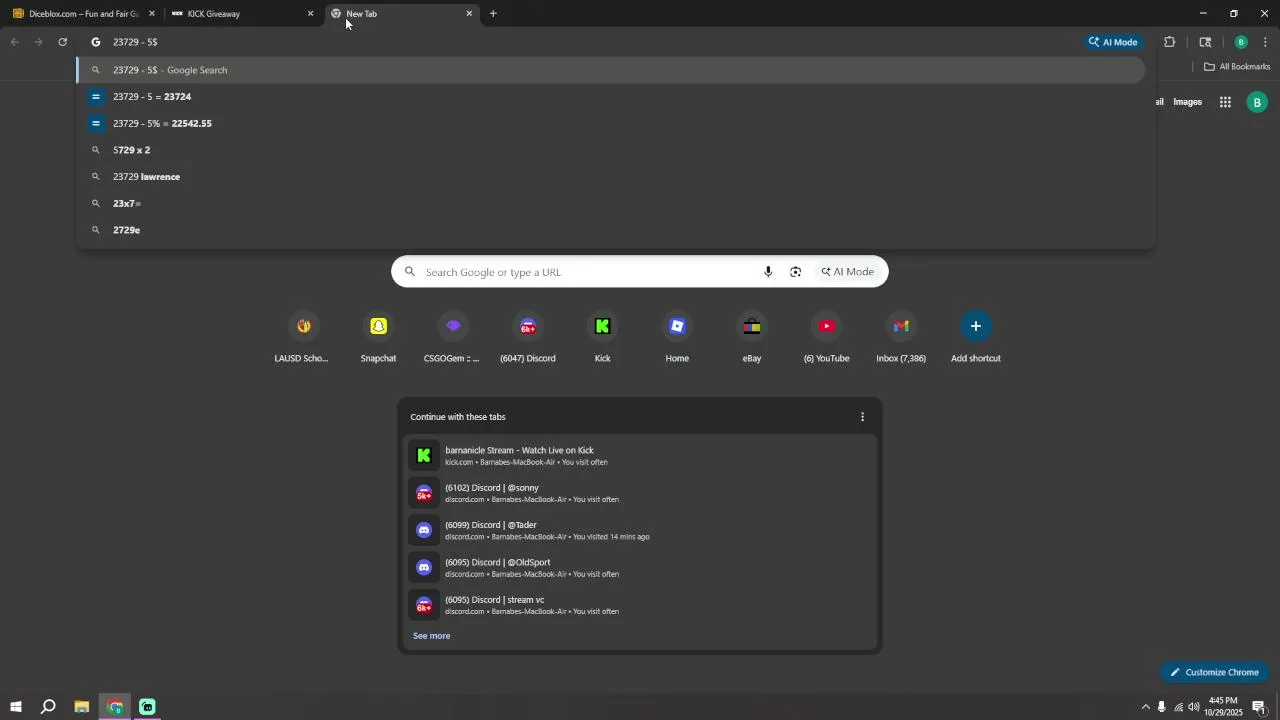Image resolution: width=1280 pixels, height=720 pixels.
Task: Click the Google Lens image search icon
Action: click(x=796, y=272)
